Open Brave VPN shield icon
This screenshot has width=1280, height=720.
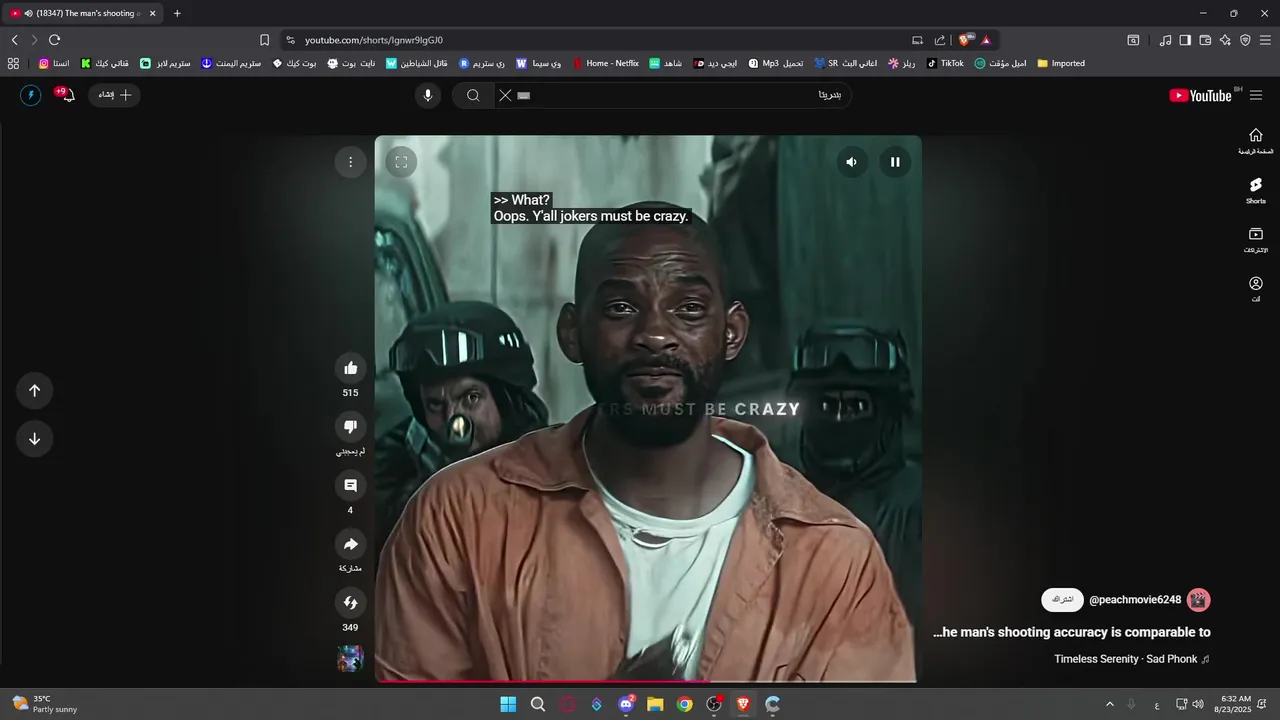pos(1245,40)
